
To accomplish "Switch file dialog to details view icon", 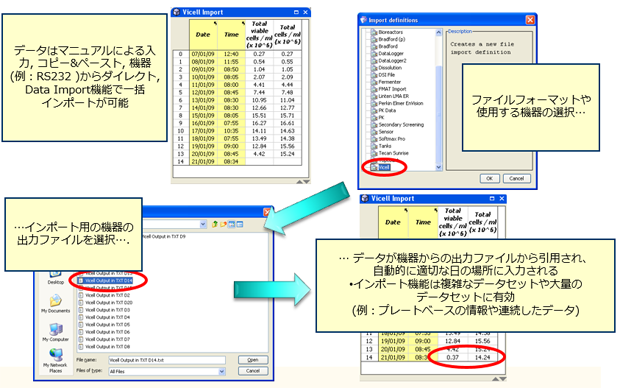I will click(x=240, y=224).
